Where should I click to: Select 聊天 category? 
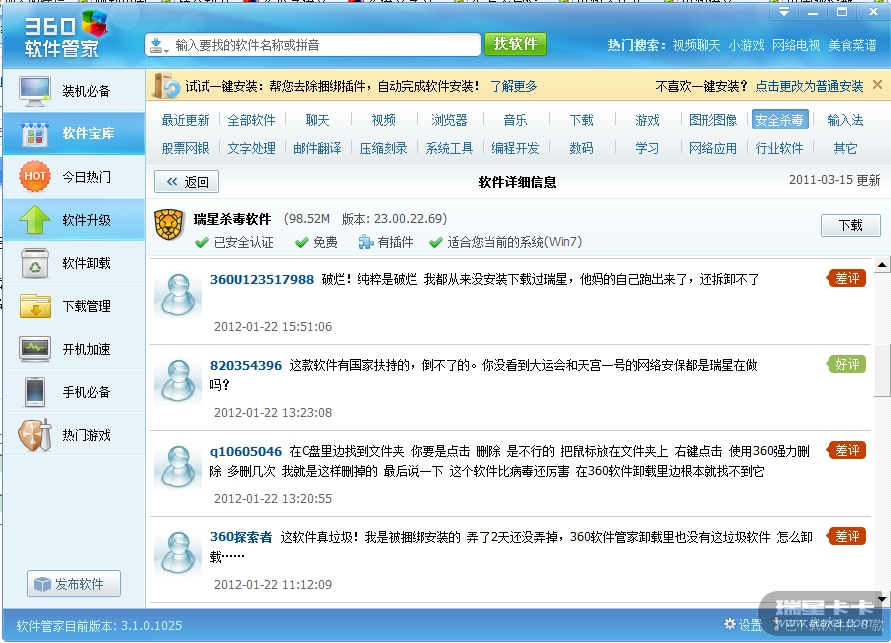(x=317, y=120)
